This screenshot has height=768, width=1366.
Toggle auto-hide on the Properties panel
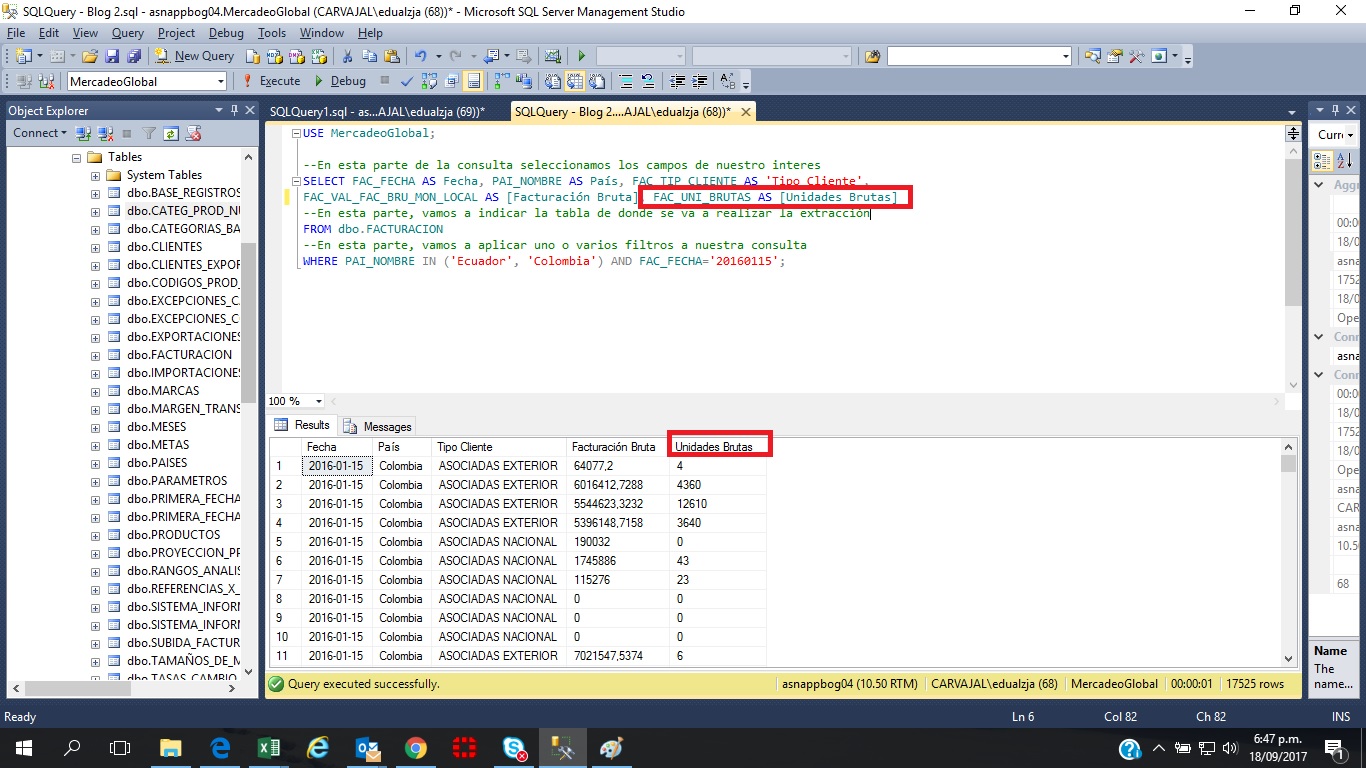click(1335, 110)
